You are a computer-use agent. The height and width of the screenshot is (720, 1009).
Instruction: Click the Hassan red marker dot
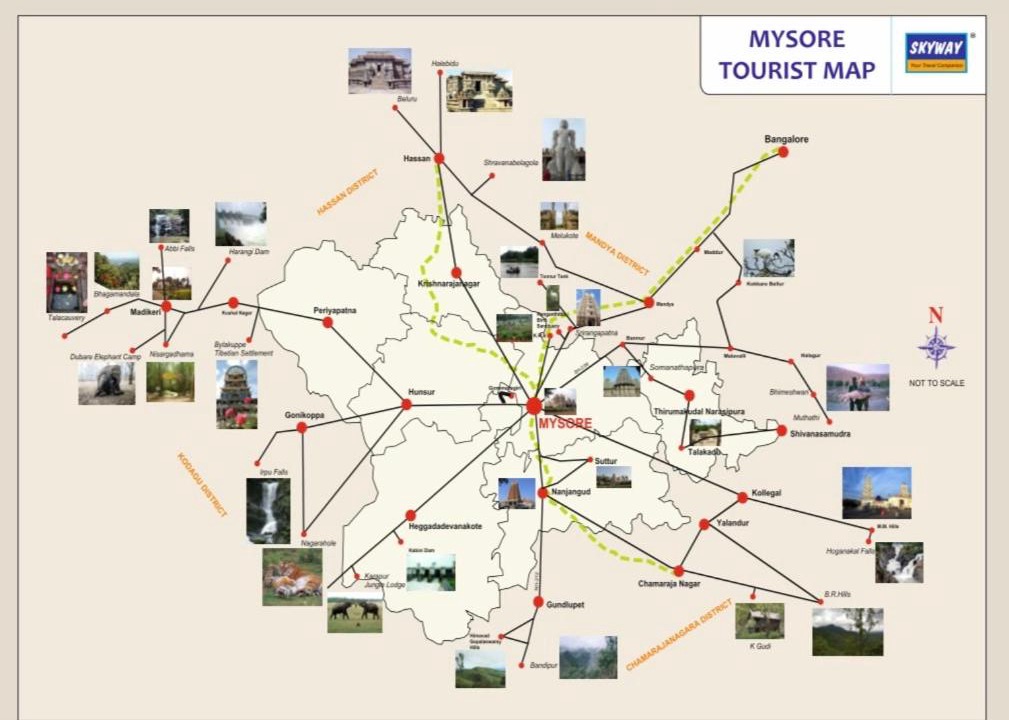point(439,158)
